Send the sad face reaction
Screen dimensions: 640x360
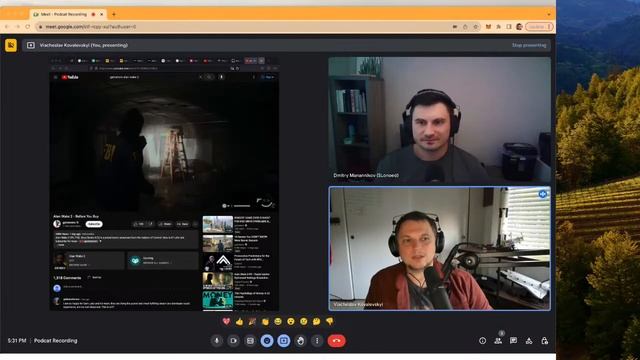[304, 321]
